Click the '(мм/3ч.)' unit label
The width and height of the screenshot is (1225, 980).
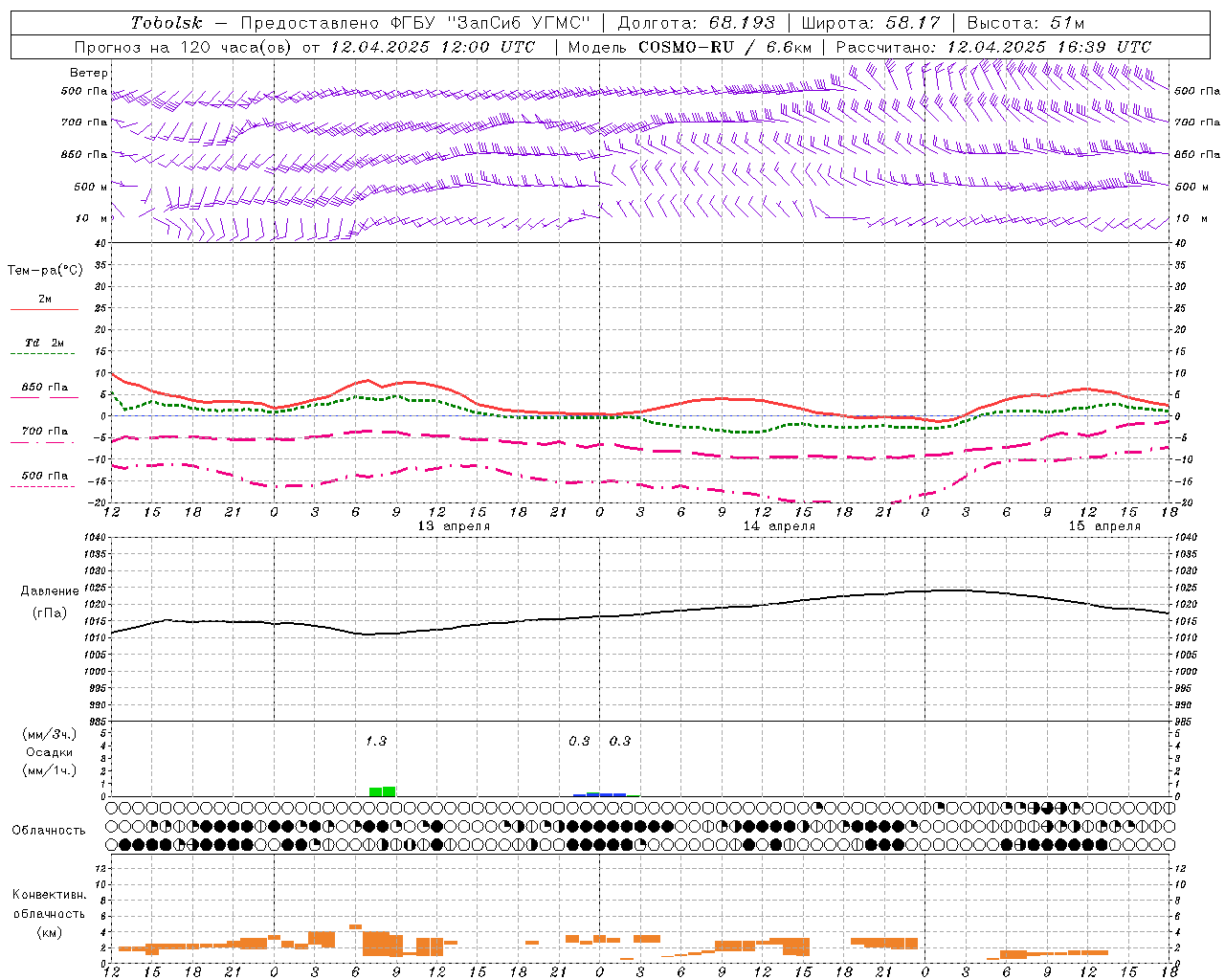point(50,734)
